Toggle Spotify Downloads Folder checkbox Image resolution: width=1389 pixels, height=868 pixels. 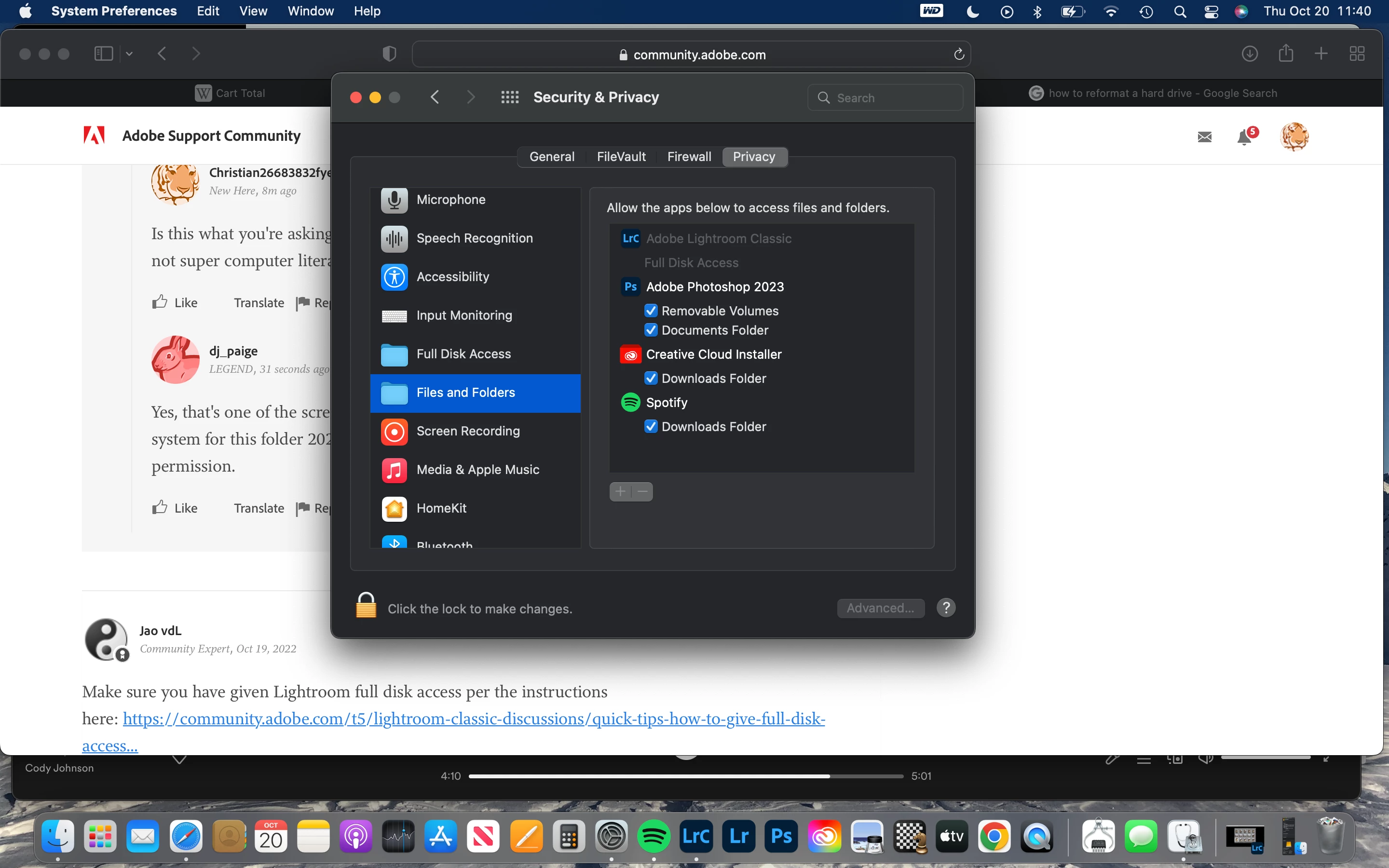point(650,427)
